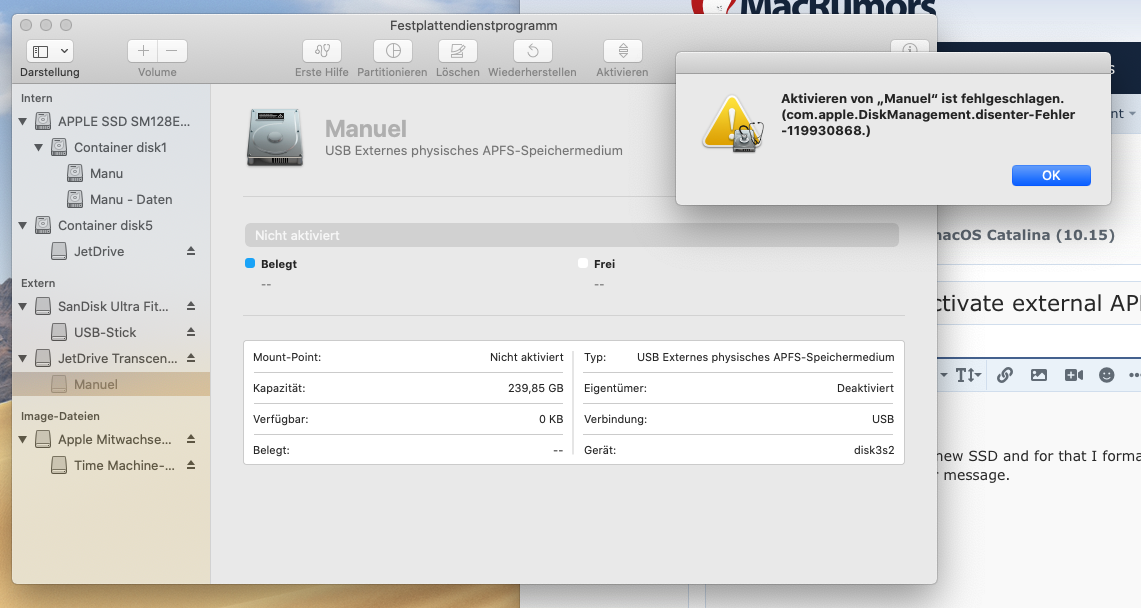This screenshot has height=608, width=1141.
Task: Select the Manuel volume in sidebar
Action: click(111, 384)
